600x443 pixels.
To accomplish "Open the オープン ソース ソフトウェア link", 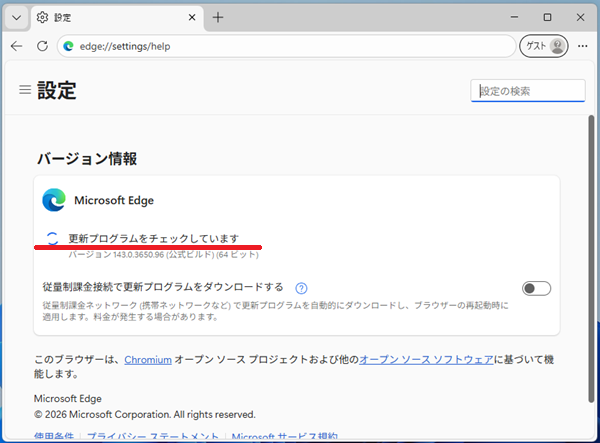I will (426, 359).
